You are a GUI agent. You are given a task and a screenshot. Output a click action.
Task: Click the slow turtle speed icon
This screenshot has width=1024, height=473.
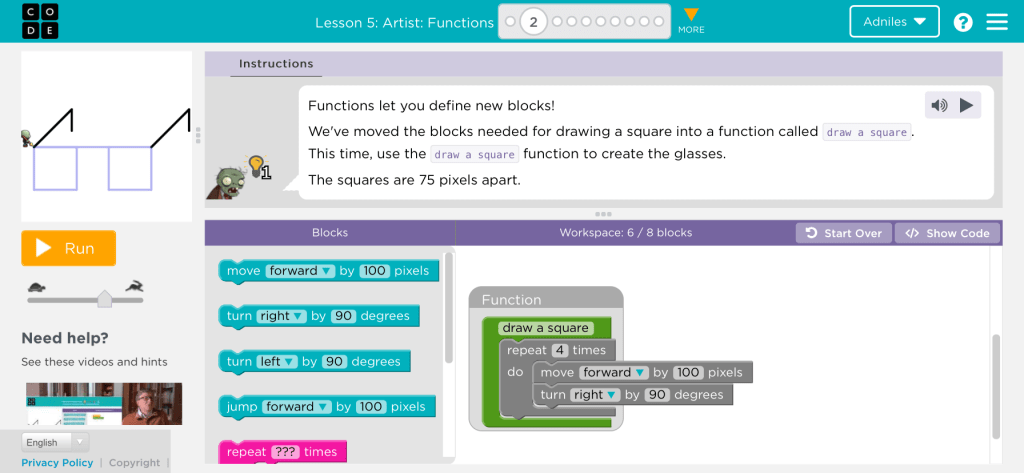37,287
